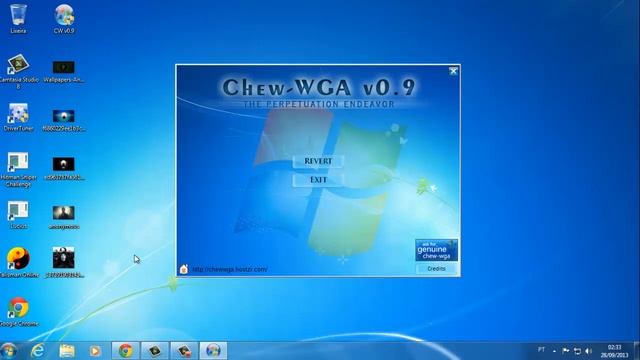Open the Action Center flag icon

point(566,351)
